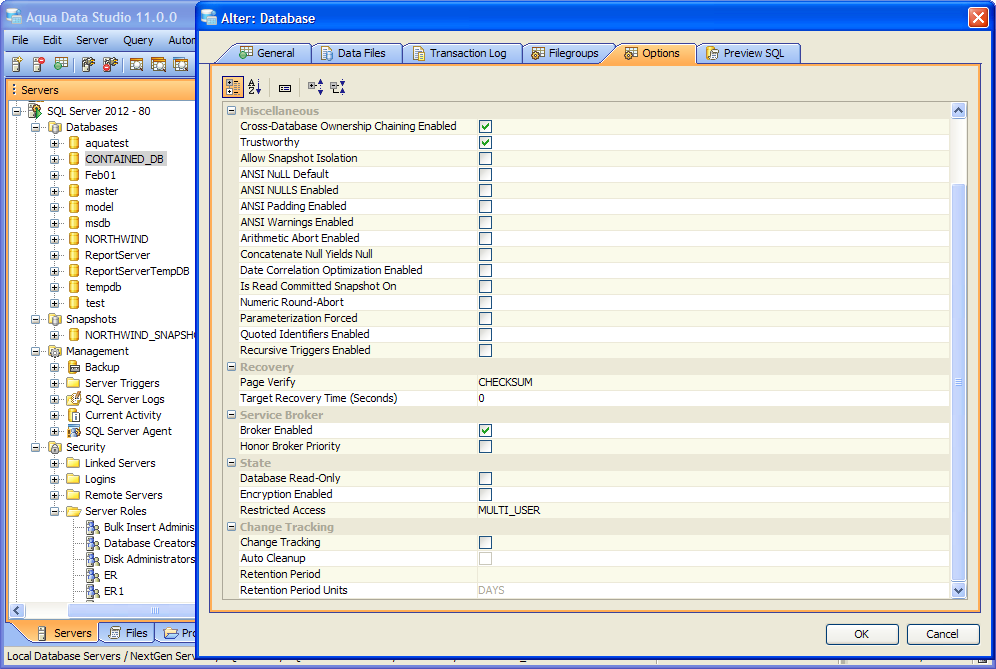Click the Security node icon

point(55,447)
